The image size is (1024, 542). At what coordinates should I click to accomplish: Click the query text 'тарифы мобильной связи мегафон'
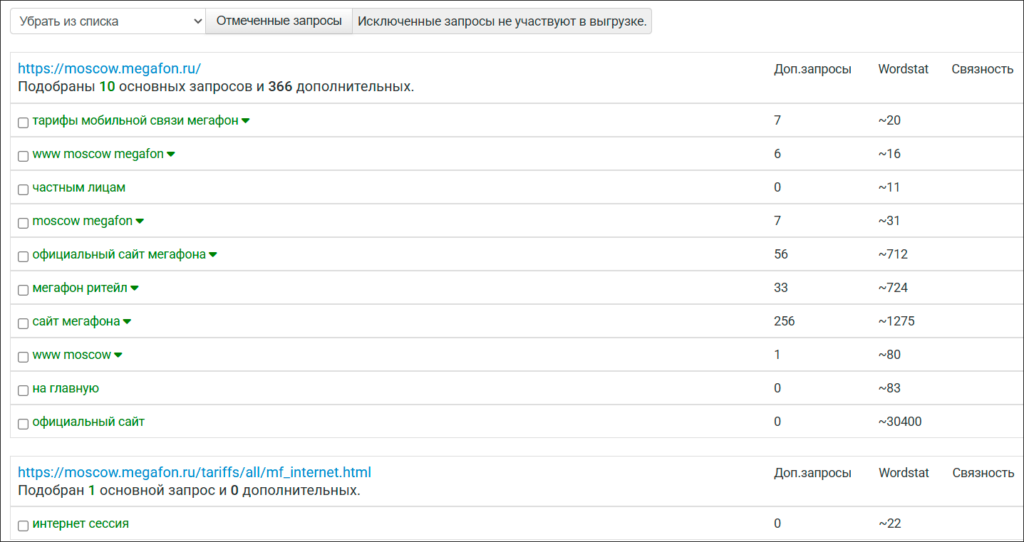pyautogui.click(x=135, y=121)
